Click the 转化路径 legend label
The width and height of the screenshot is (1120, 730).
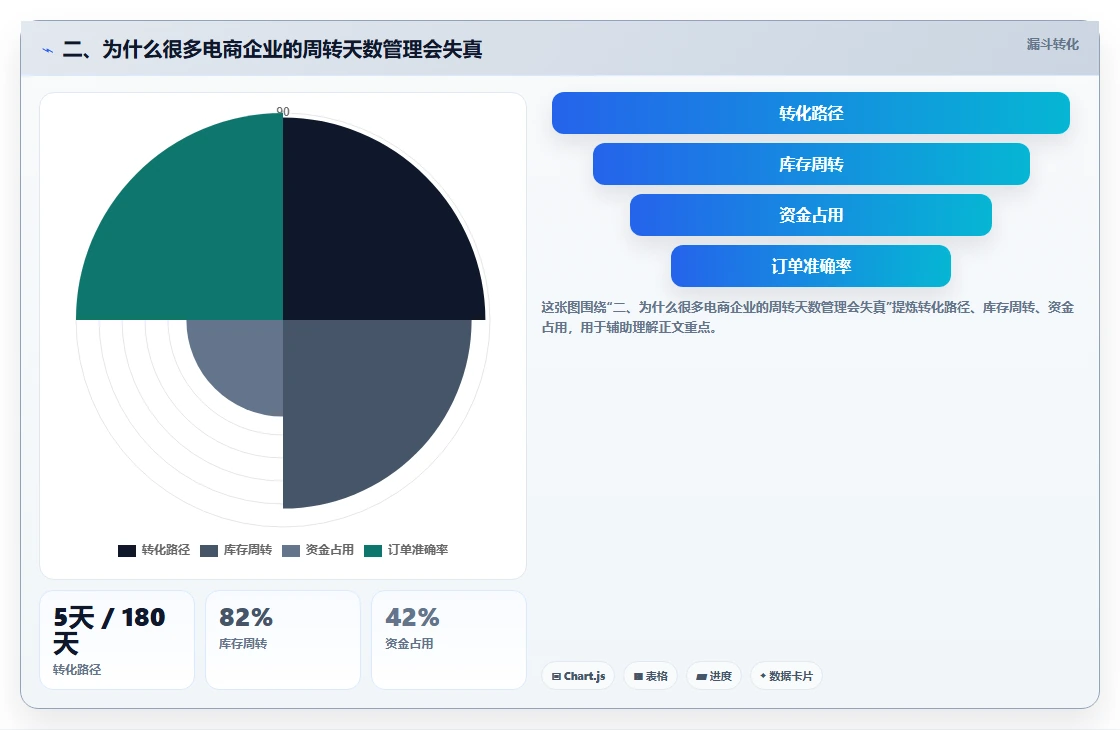[166, 550]
